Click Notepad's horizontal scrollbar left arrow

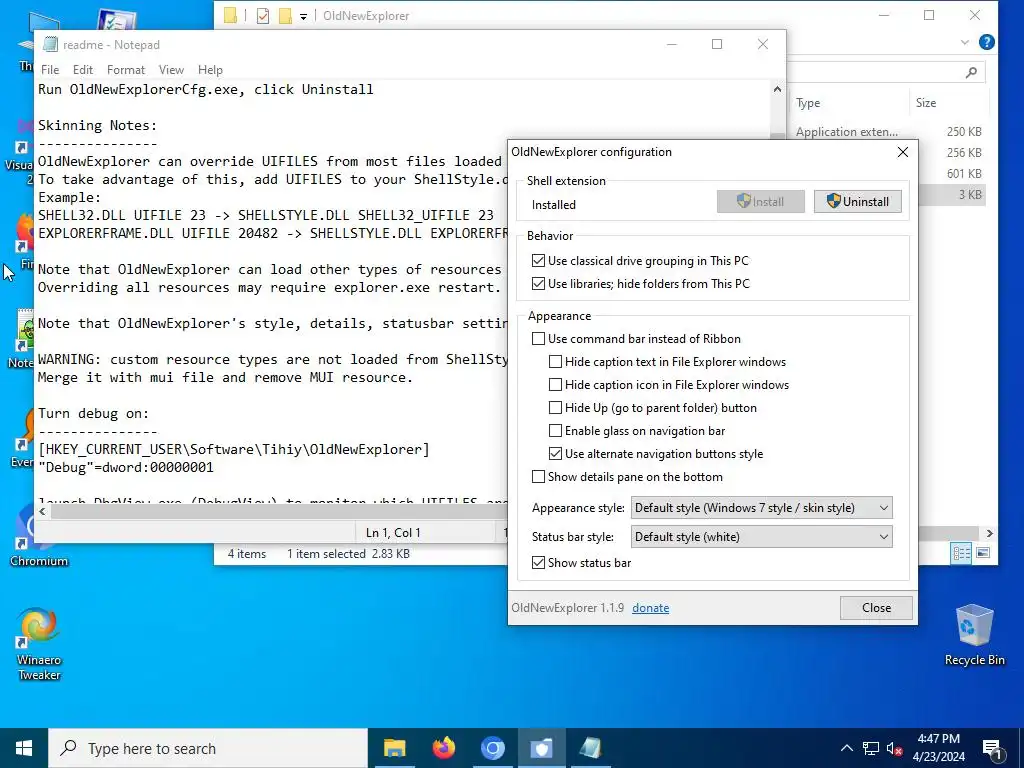click(x=42, y=511)
